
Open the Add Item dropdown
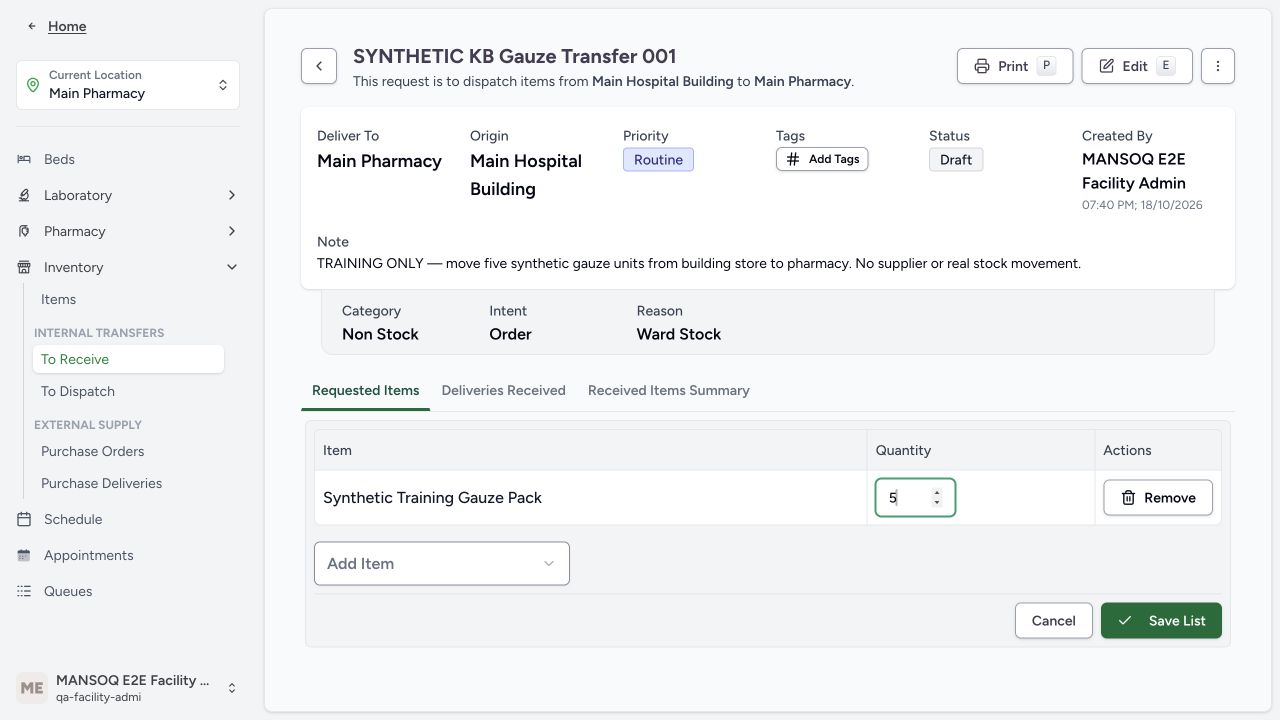click(x=442, y=564)
